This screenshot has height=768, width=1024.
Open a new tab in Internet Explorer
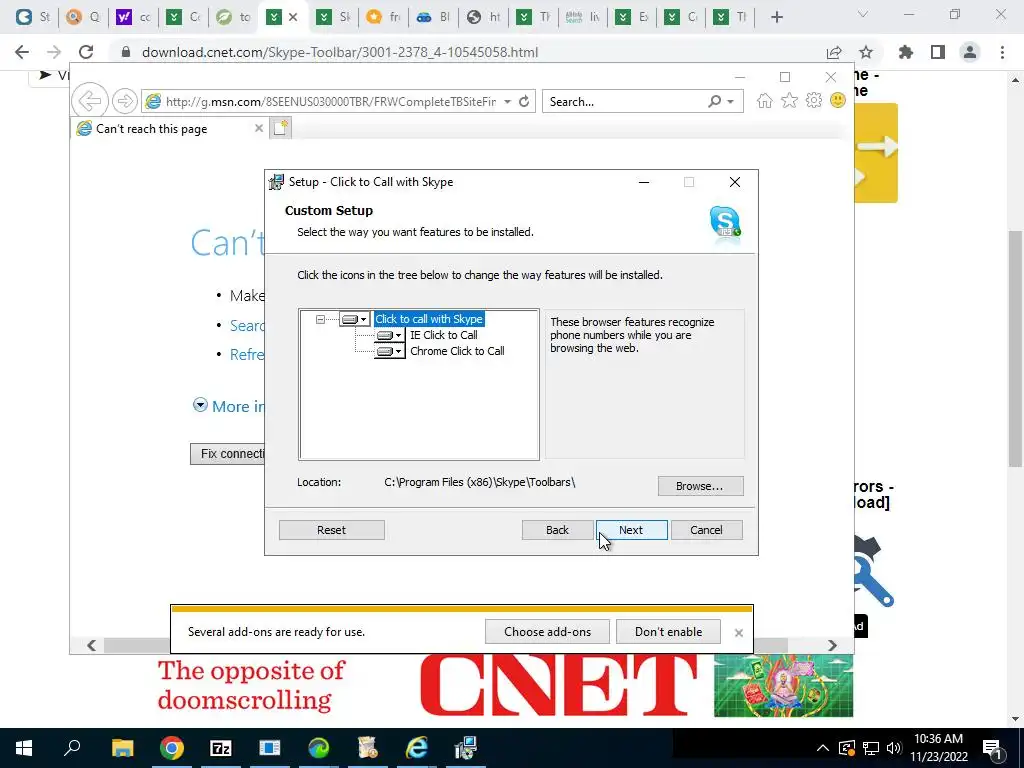coord(281,128)
